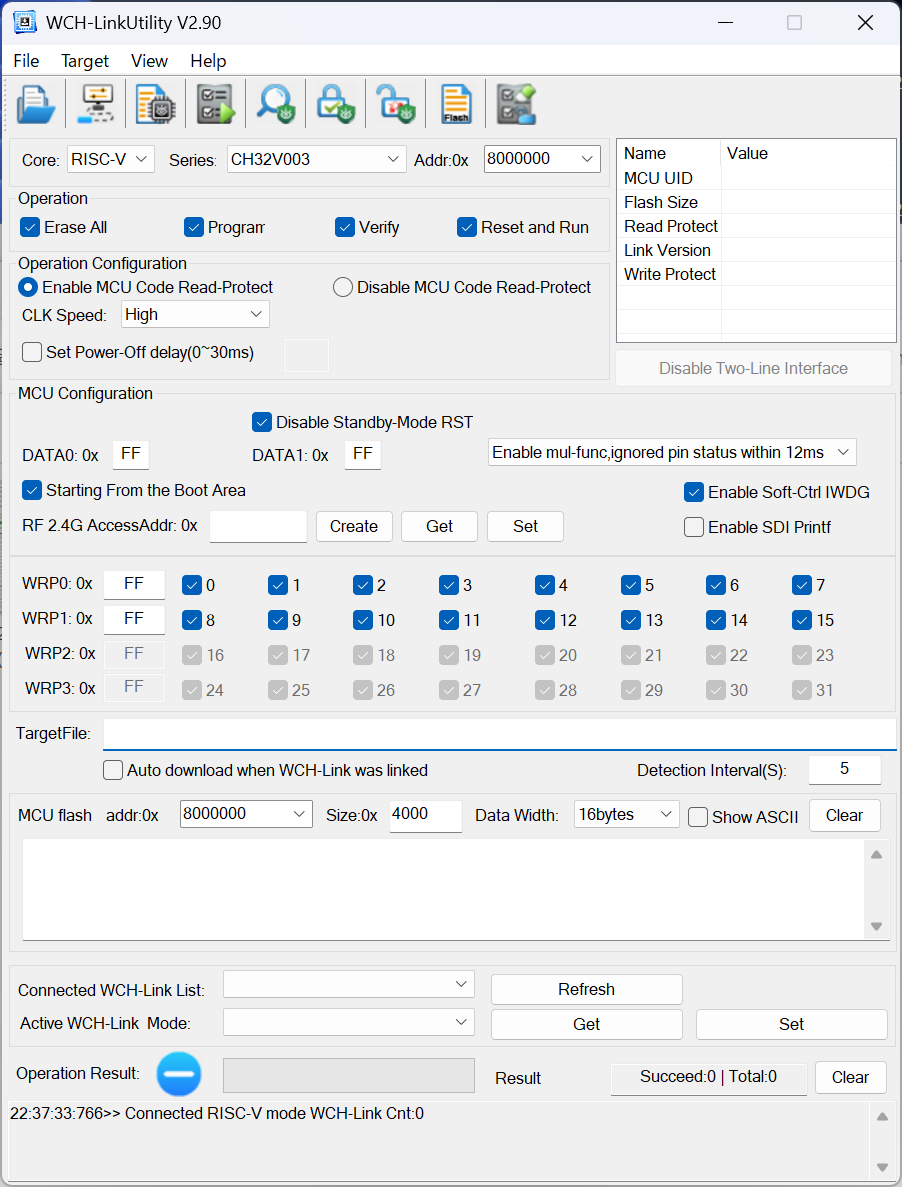Click the Size 4000 input field
Image resolution: width=902 pixels, height=1187 pixels.
[x=425, y=815]
